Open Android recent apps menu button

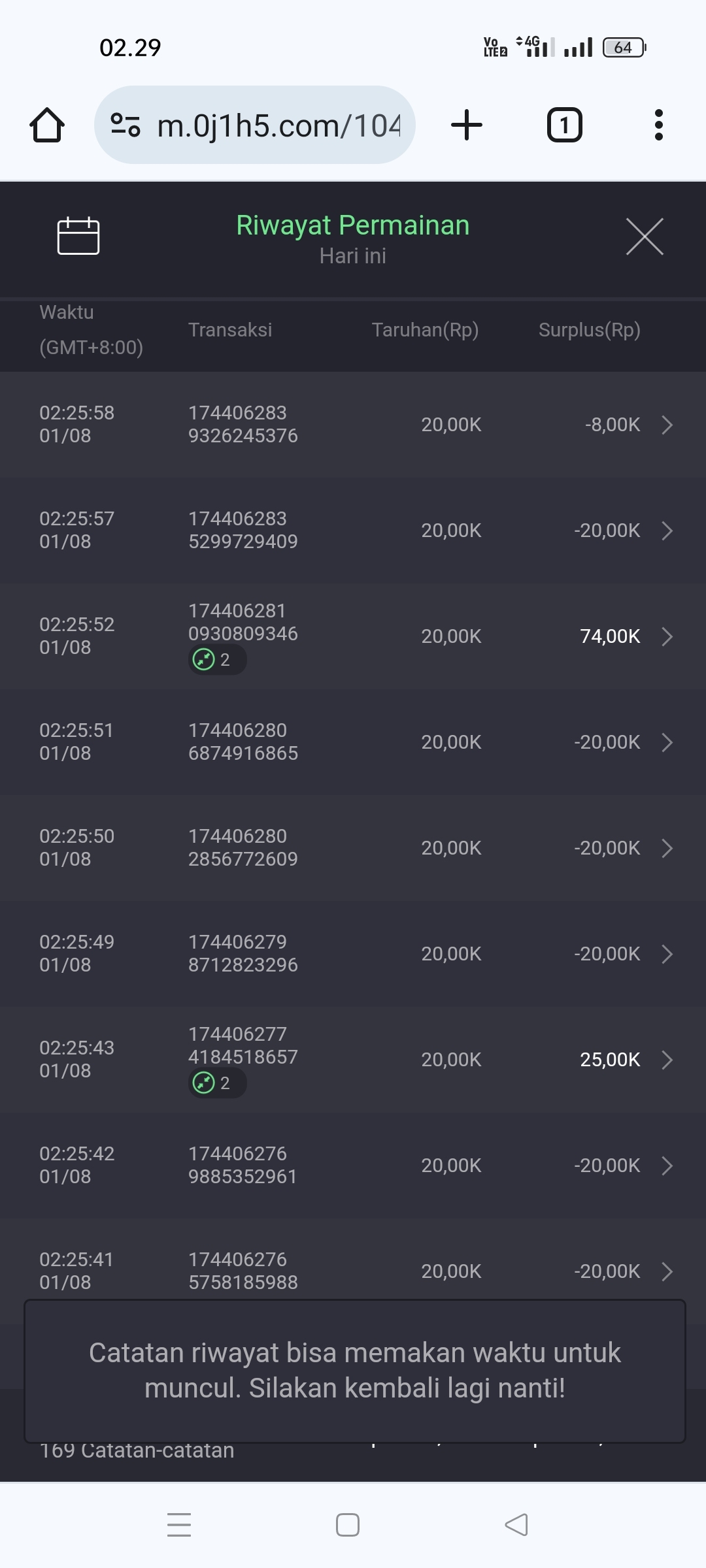(x=179, y=1525)
